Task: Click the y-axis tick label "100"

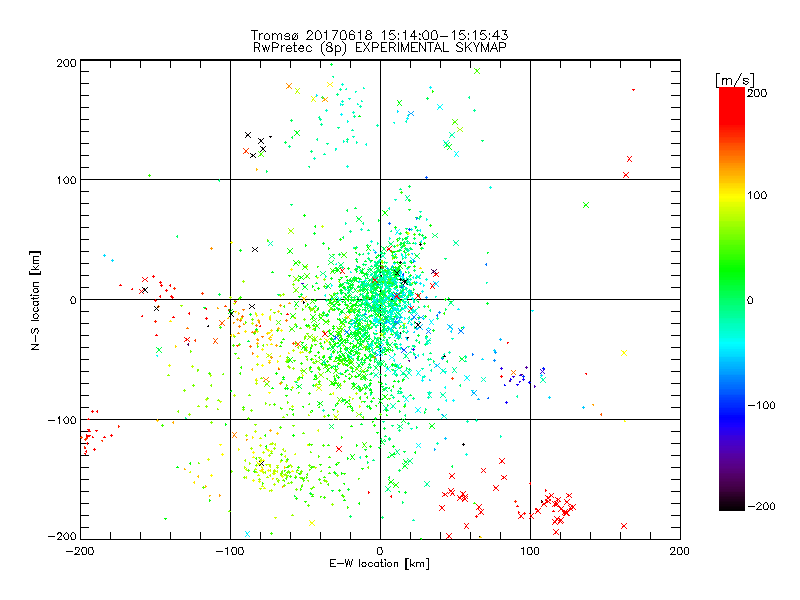Action: pos(66,180)
